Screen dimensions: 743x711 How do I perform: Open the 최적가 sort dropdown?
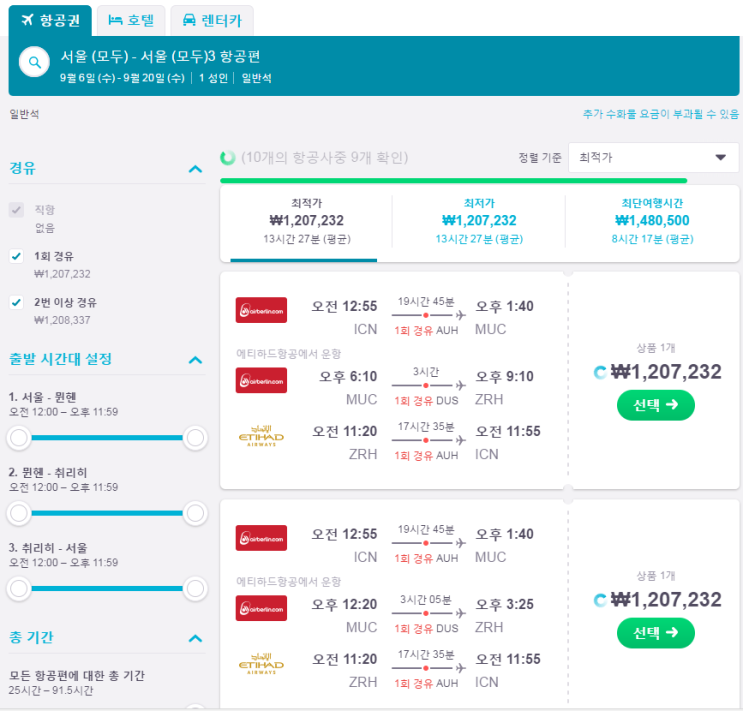click(653, 158)
